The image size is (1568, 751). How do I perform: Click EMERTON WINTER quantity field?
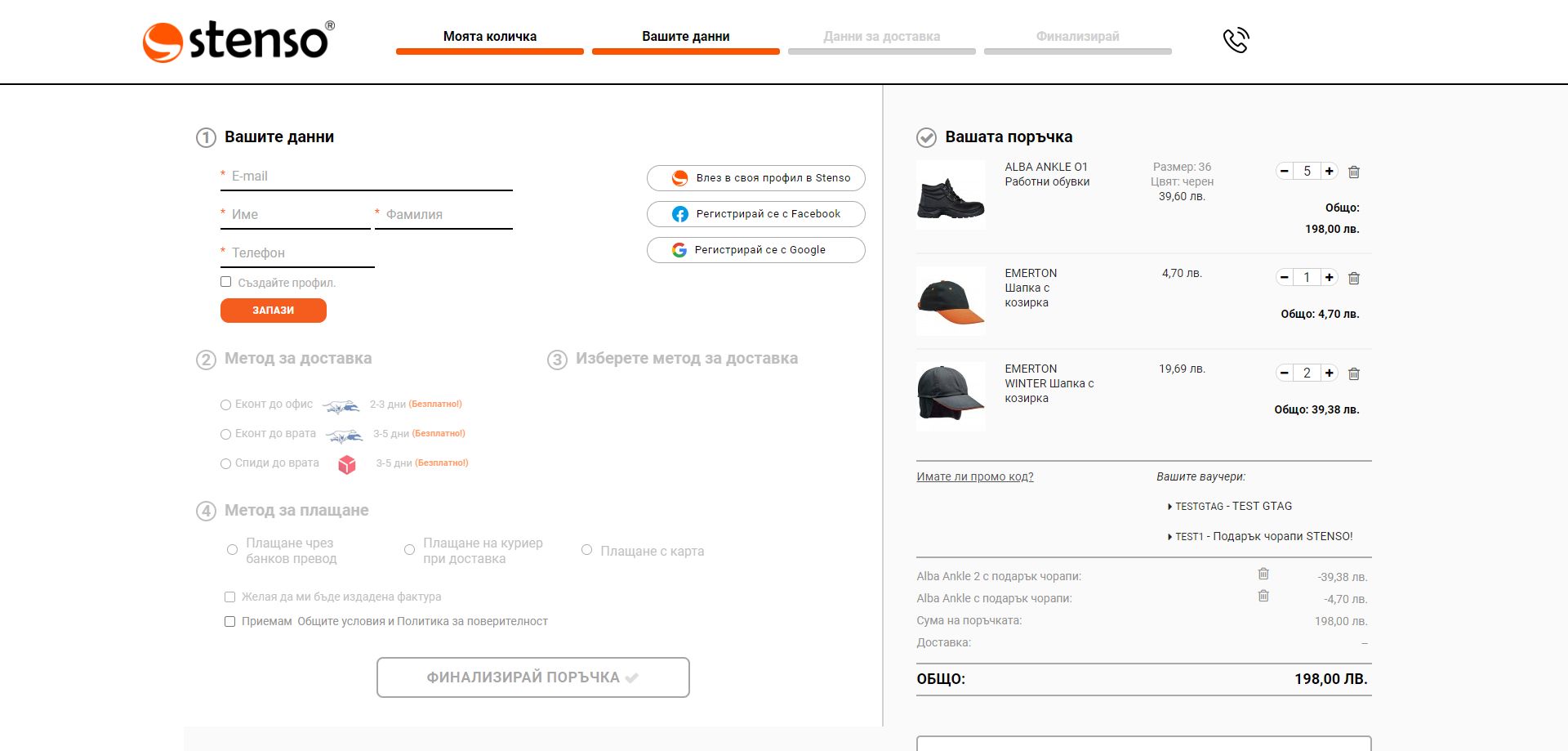1307,373
